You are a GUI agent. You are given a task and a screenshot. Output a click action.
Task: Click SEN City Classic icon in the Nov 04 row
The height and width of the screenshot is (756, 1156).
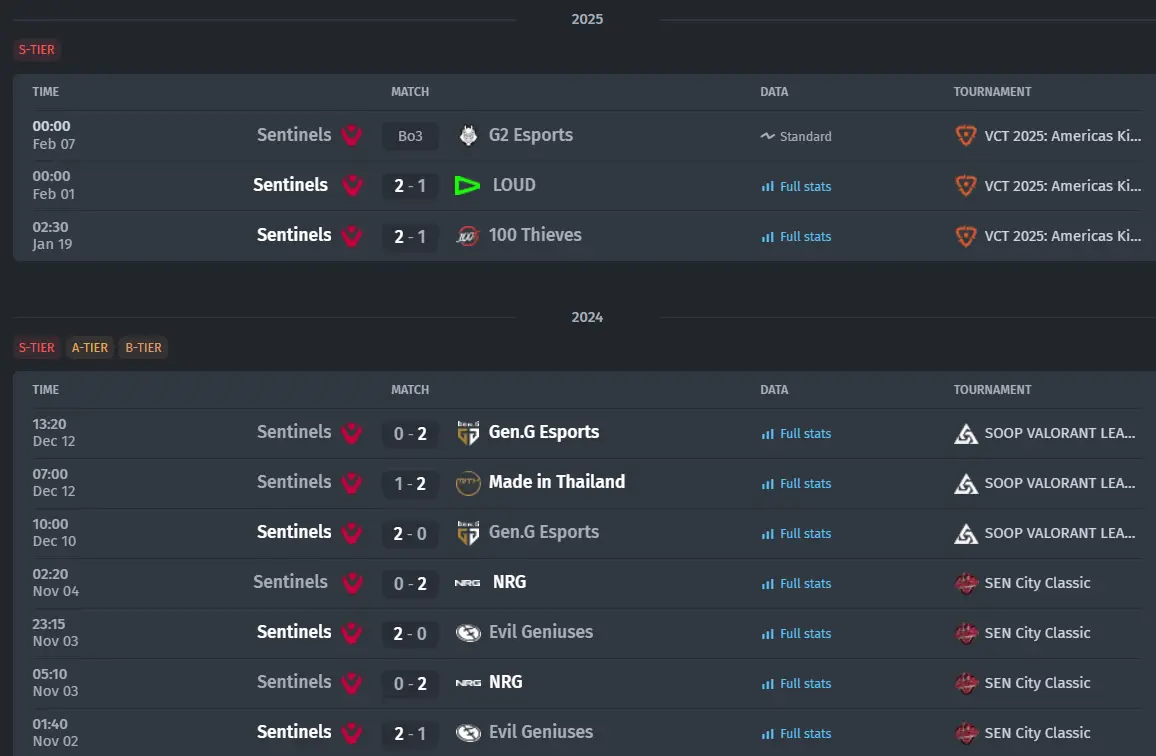point(966,583)
